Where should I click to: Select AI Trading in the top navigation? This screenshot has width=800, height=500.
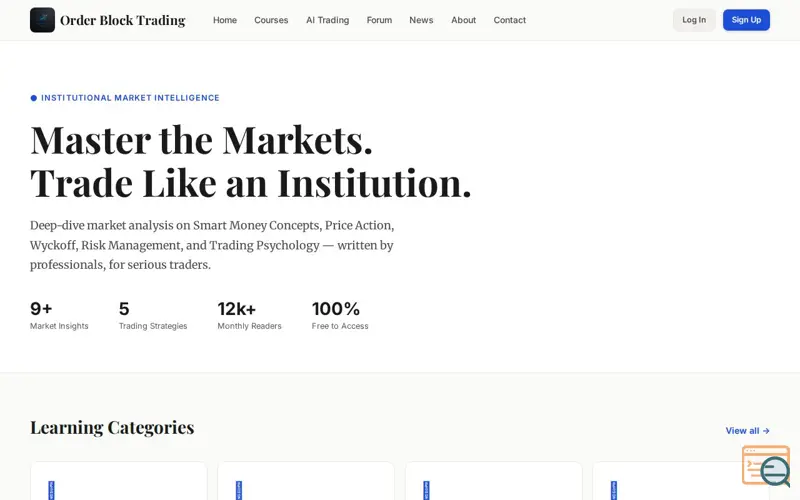tap(328, 20)
